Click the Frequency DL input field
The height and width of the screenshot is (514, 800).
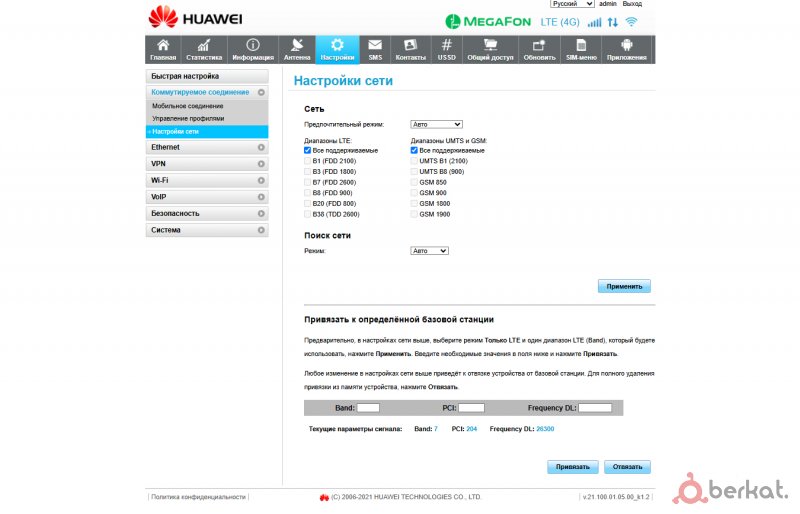(x=595, y=408)
